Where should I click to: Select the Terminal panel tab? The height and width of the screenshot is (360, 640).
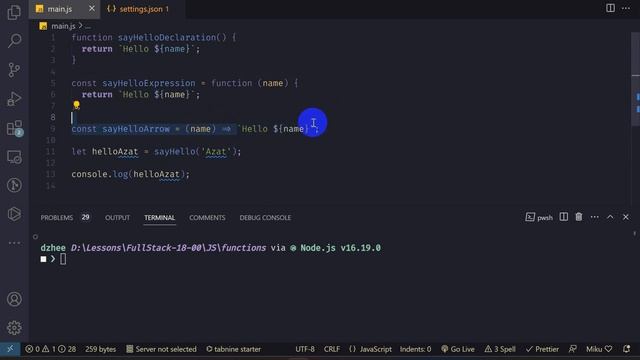click(x=160, y=218)
